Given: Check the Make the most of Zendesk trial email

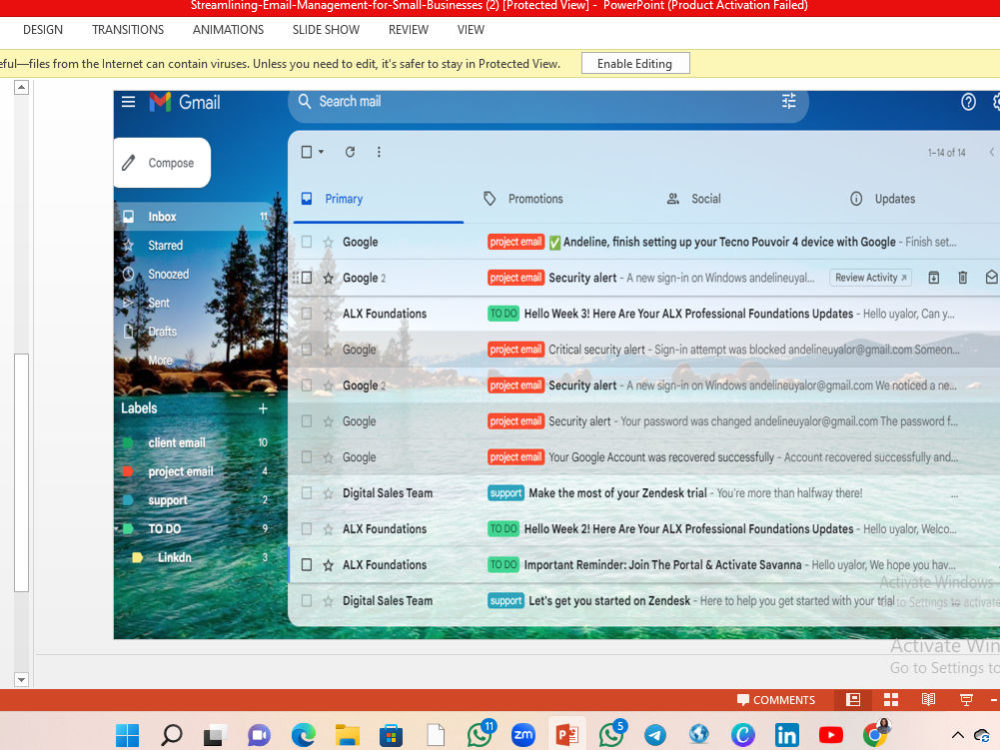Looking at the screenshot, I should tap(307, 493).
